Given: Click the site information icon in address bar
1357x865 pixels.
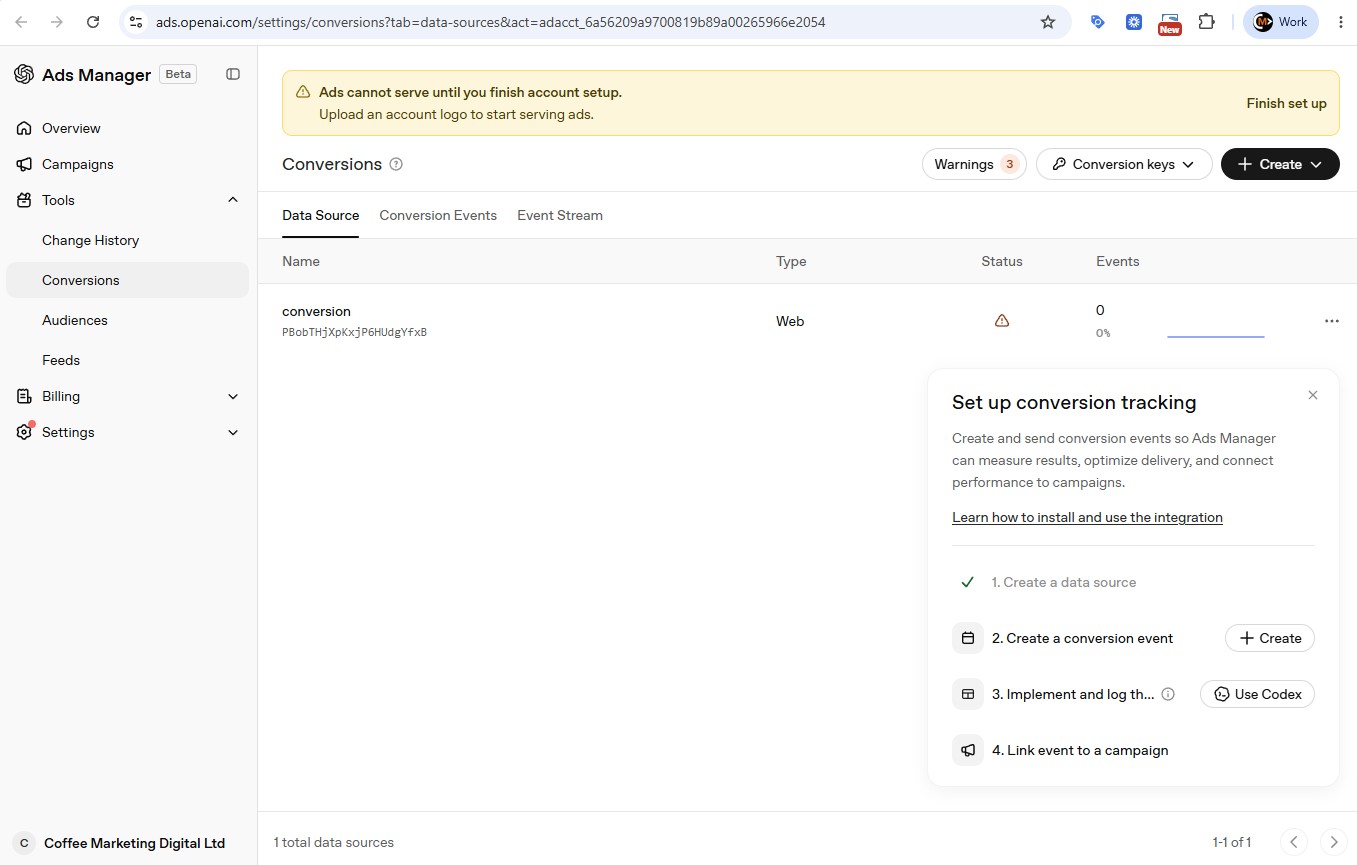Looking at the screenshot, I should [x=136, y=22].
